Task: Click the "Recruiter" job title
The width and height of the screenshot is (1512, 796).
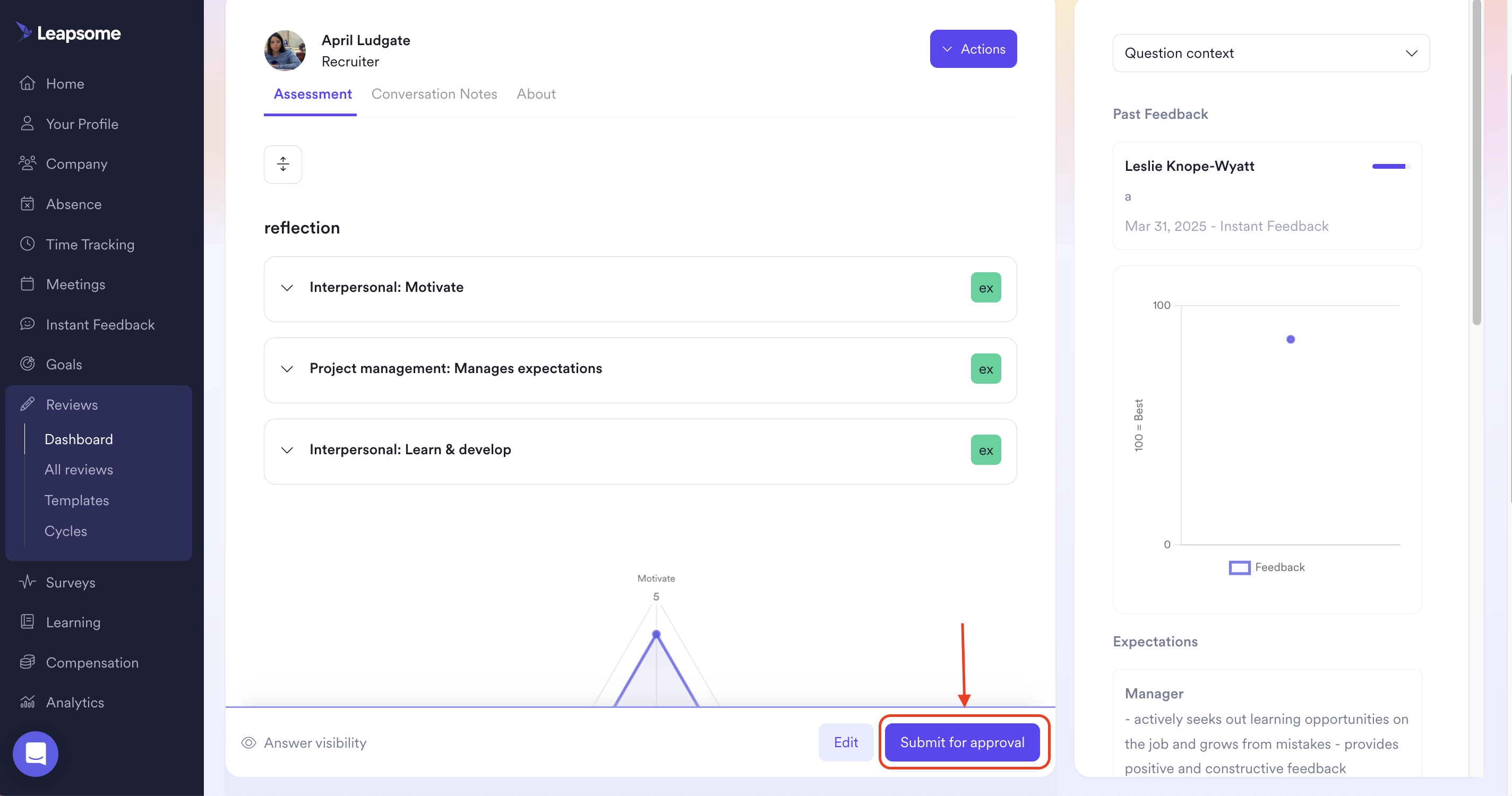Action: (x=350, y=62)
